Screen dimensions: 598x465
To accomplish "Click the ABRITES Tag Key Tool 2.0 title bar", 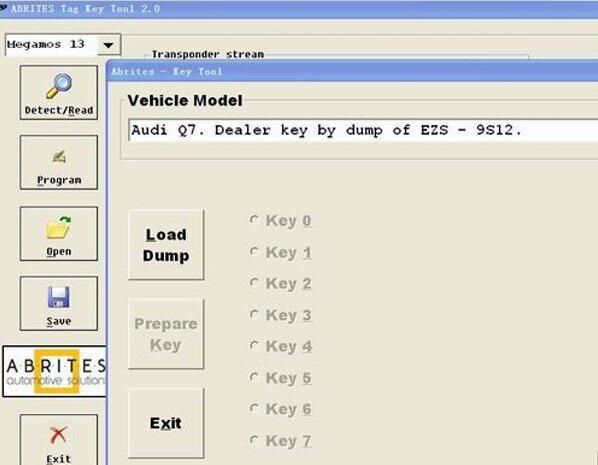I will [x=299, y=9].
